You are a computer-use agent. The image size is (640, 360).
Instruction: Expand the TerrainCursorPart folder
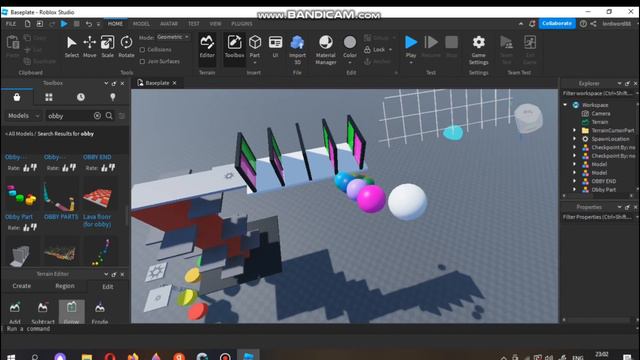(574, 131)
